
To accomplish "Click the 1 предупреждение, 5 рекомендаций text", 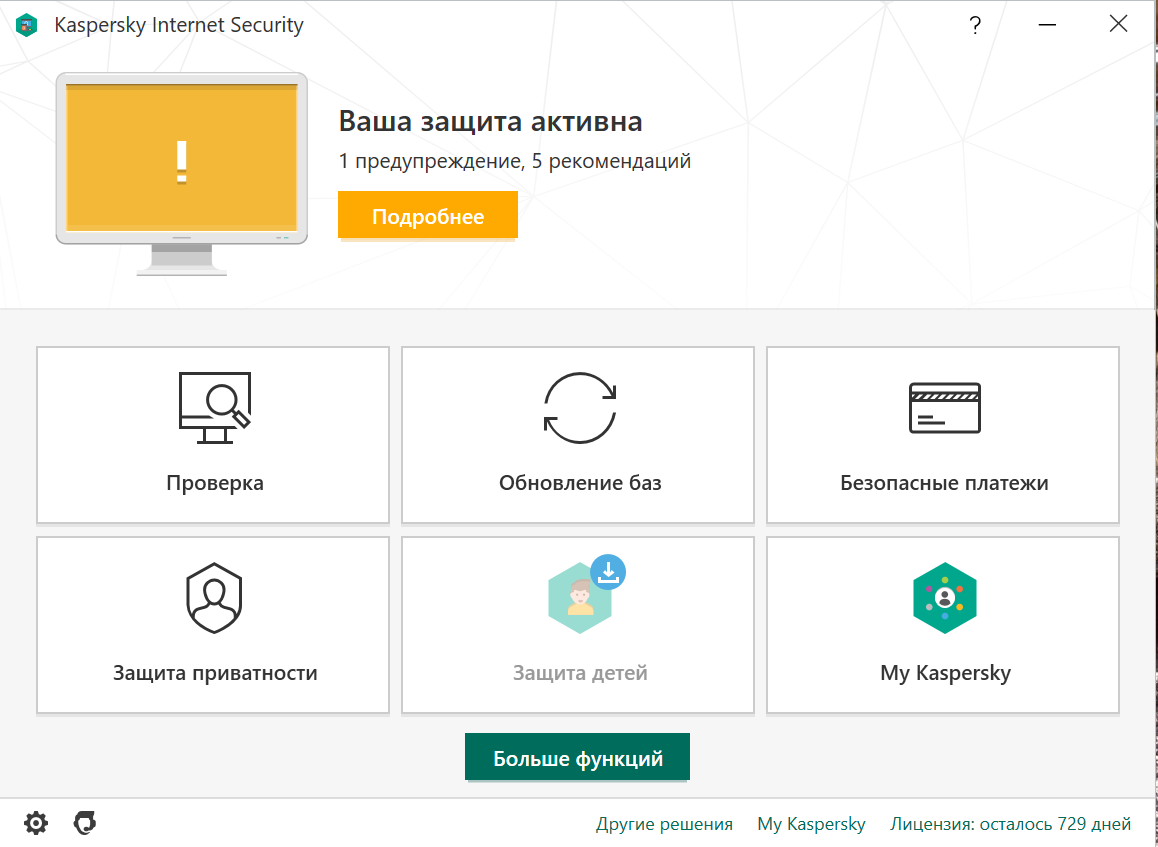I will pos(515,161).
